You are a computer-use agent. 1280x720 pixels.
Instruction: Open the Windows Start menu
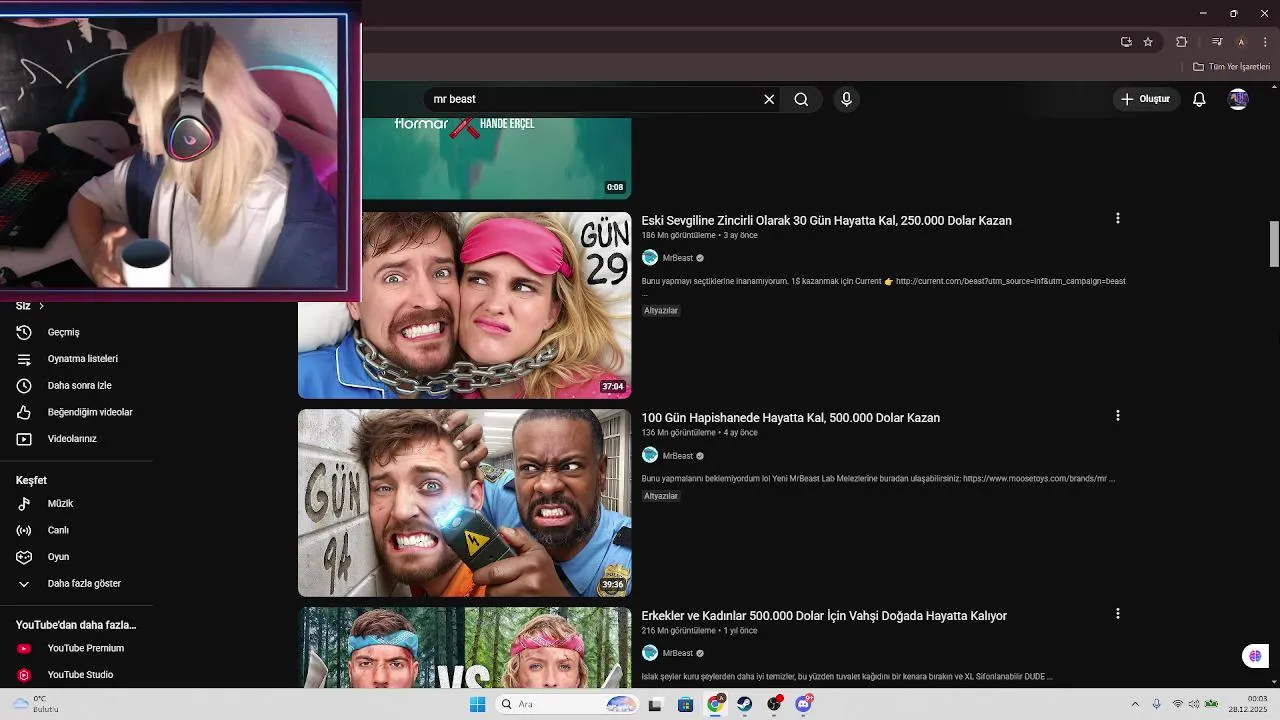[478, 704]
